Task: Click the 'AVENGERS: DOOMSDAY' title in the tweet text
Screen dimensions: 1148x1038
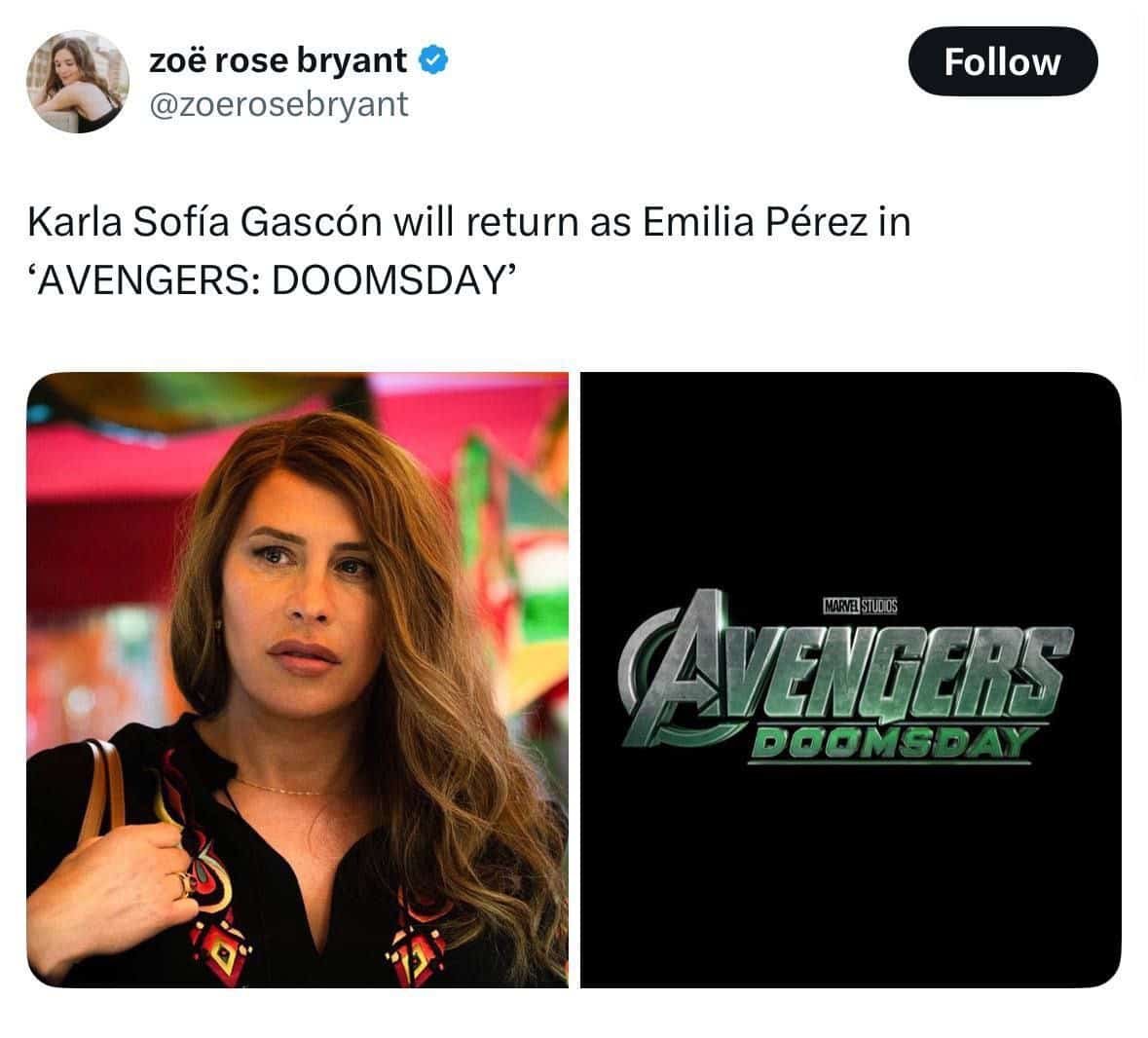Action: (273, 279)
